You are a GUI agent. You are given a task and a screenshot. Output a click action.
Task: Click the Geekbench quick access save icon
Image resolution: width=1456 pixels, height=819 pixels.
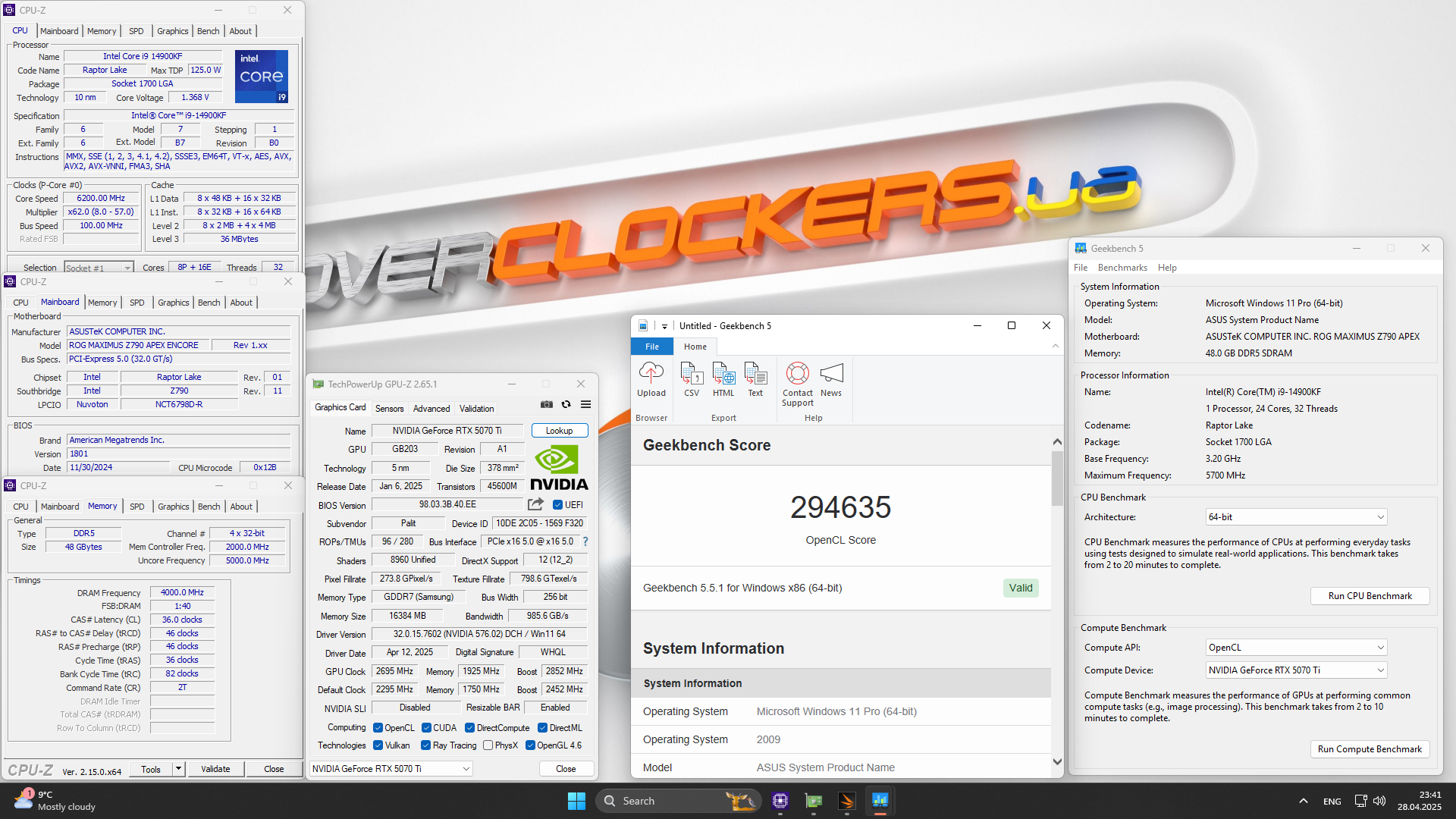coord(643,326)
